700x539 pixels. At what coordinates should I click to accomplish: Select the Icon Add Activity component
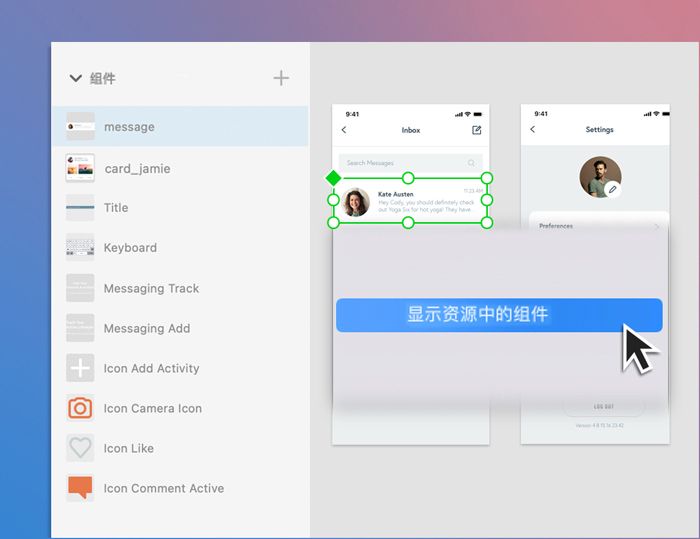click(180, 368)
